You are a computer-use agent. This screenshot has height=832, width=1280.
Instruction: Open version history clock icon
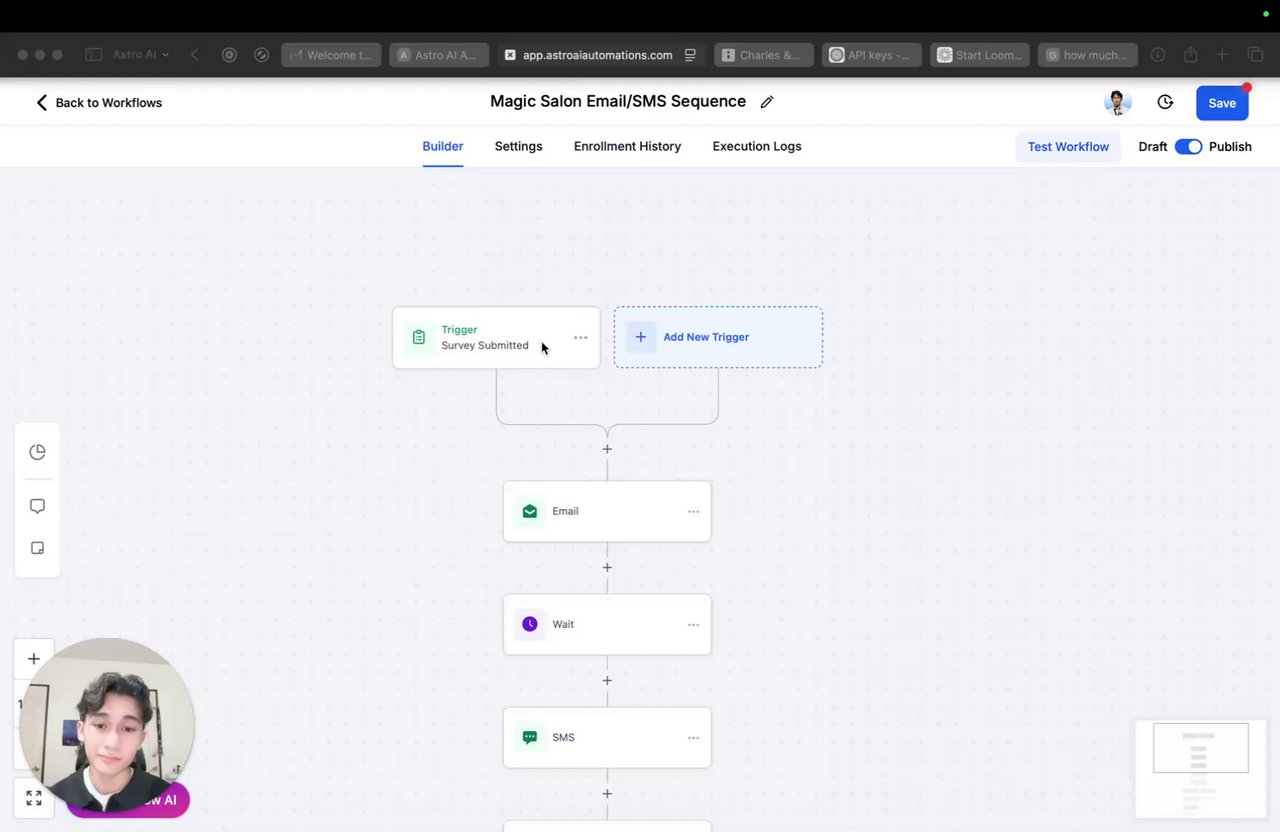point(1165,102)
